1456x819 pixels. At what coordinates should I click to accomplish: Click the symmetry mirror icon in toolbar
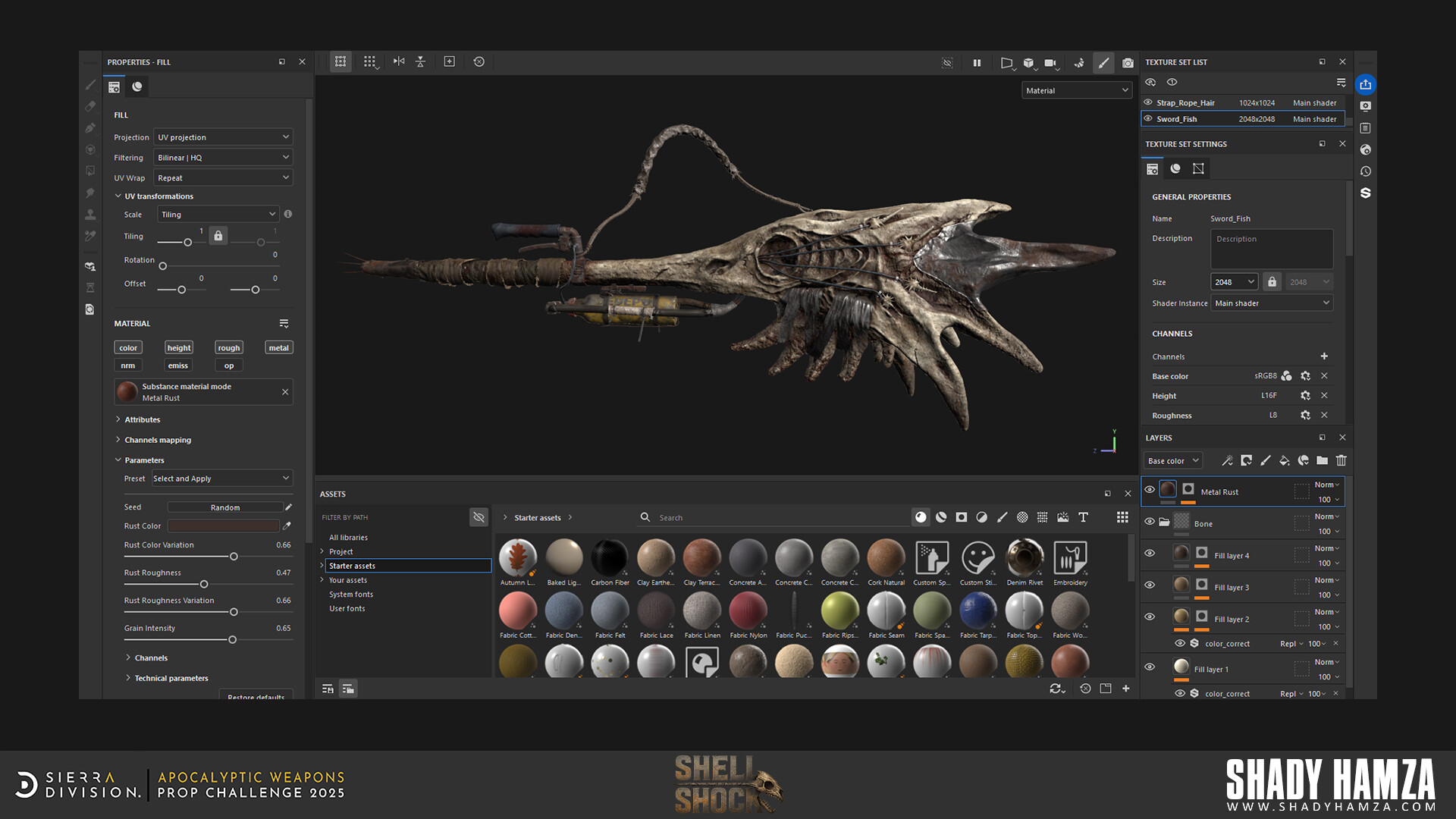point(399,61)
